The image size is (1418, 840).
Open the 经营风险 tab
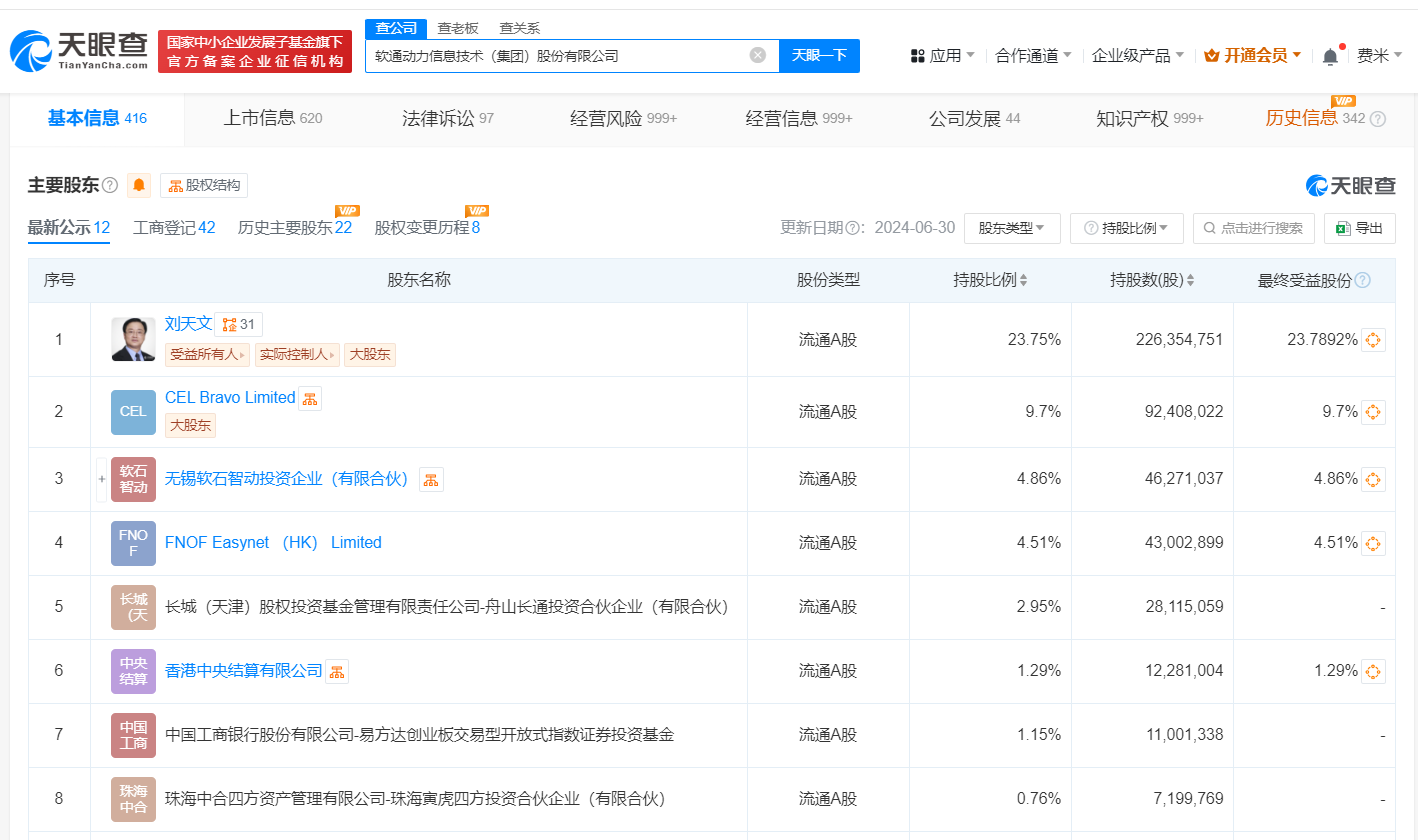624,119
